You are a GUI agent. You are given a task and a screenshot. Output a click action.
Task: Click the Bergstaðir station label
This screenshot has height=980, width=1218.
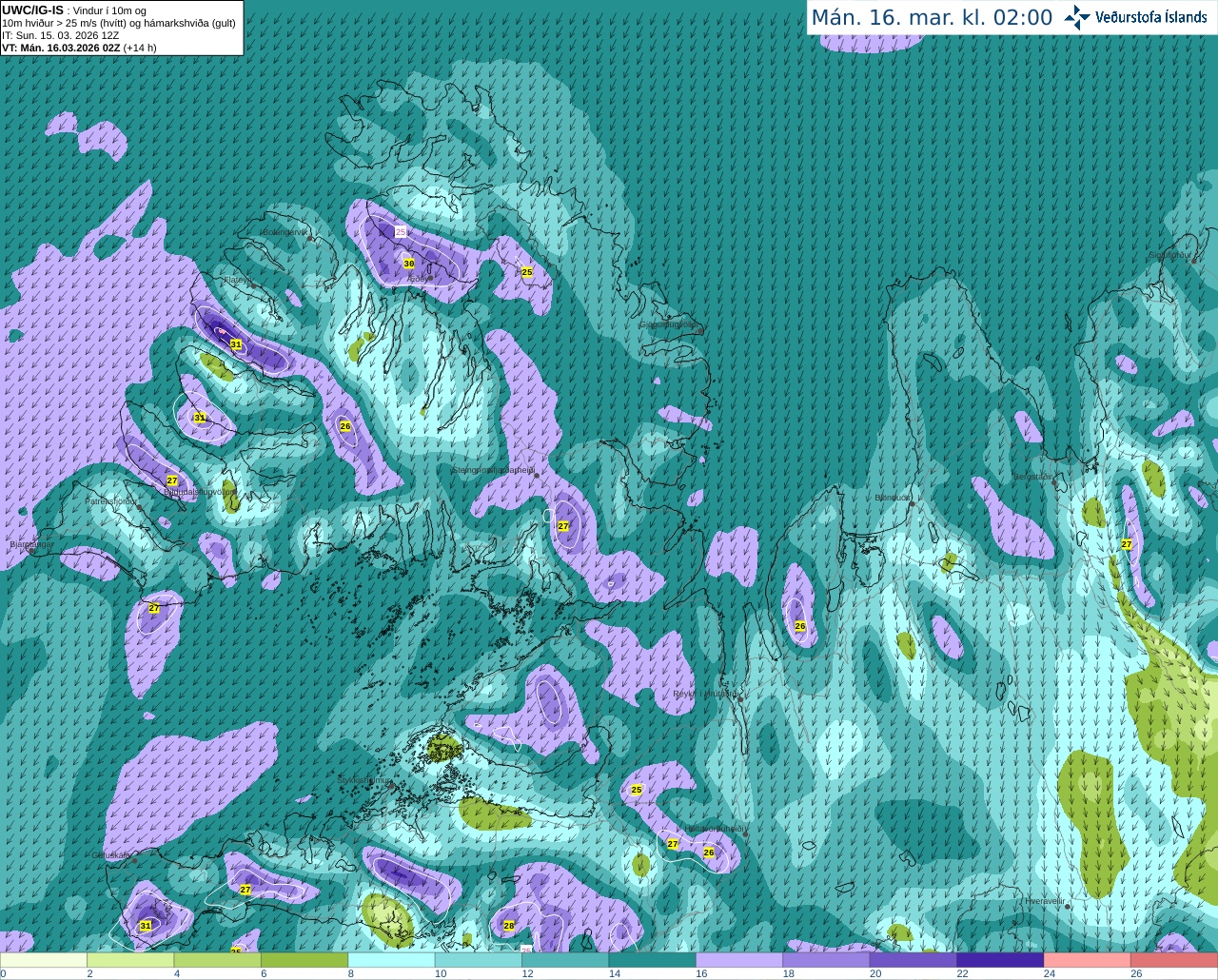(1033, 477)
